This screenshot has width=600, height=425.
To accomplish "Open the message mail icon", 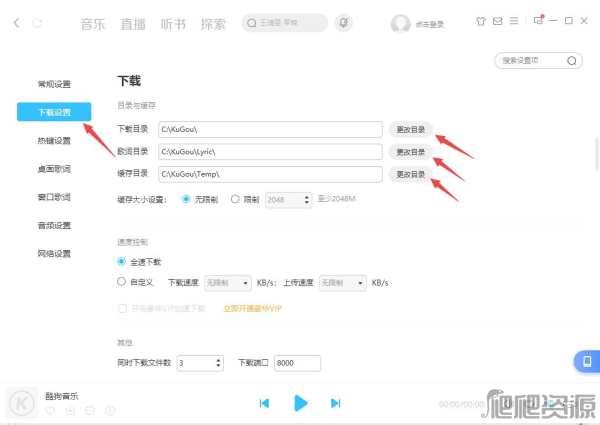I will (x=497, y=21).
